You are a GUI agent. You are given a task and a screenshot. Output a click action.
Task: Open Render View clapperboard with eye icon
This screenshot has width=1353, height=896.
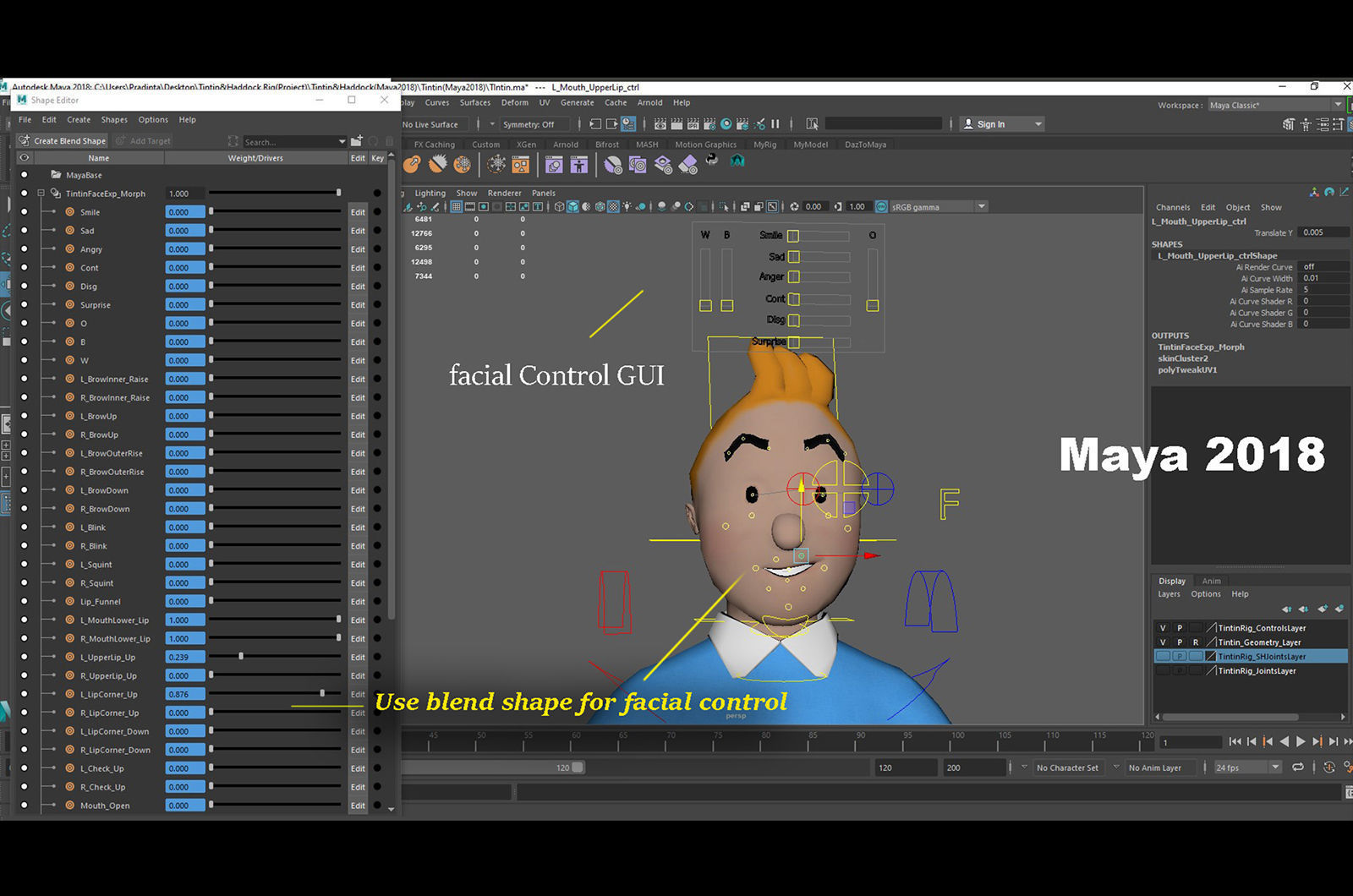click(x=660, y=124)
